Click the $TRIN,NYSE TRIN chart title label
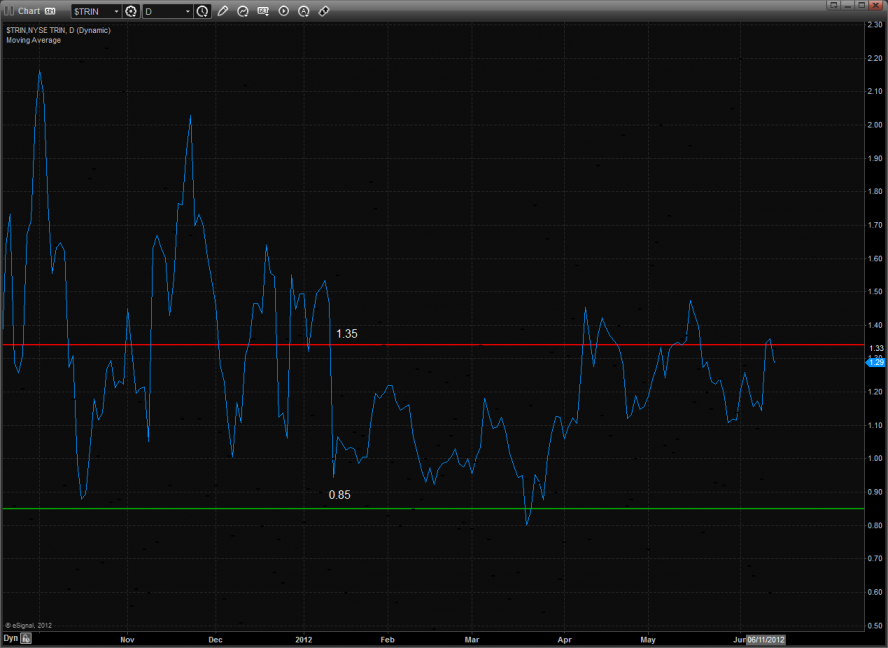This screenshot has width=888, height=648. click(x=58, y=30)
